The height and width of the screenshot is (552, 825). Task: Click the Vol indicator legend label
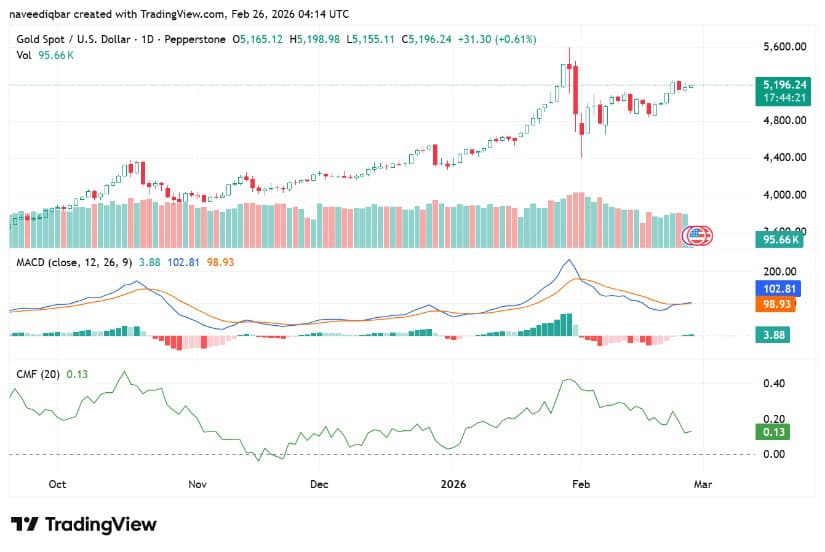pyautogui.click(x=24, y=55)
